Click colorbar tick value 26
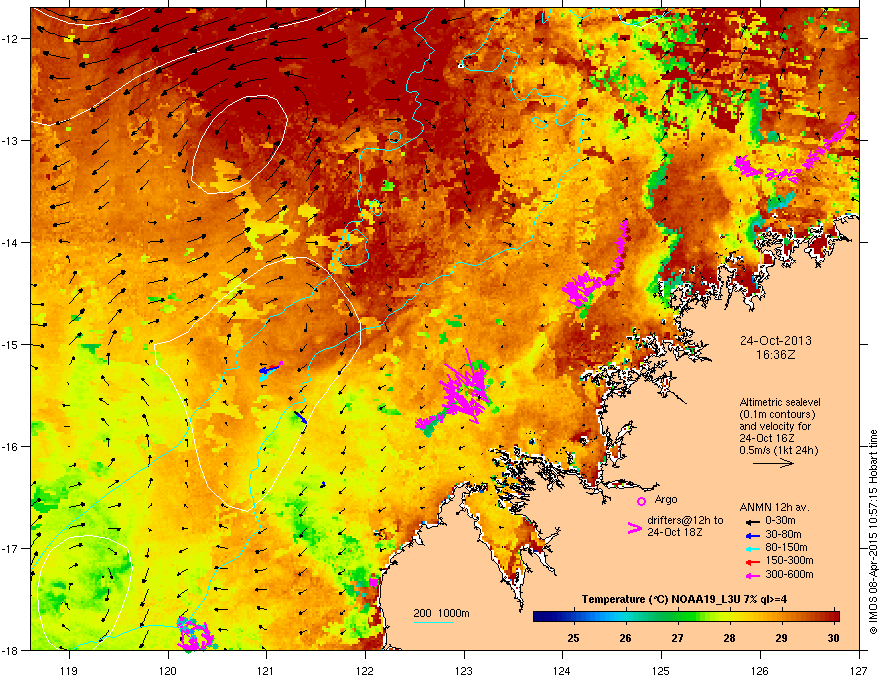This screenshot has height=680, width=880. tap(625, 638)
